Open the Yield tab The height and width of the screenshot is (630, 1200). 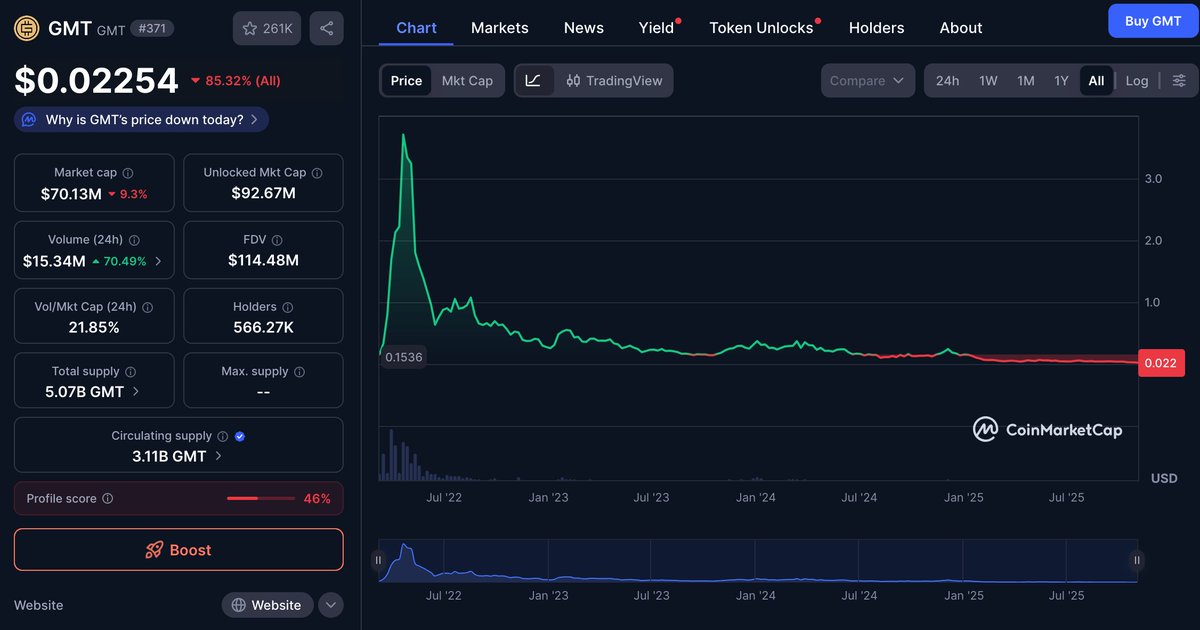point(657,28)
